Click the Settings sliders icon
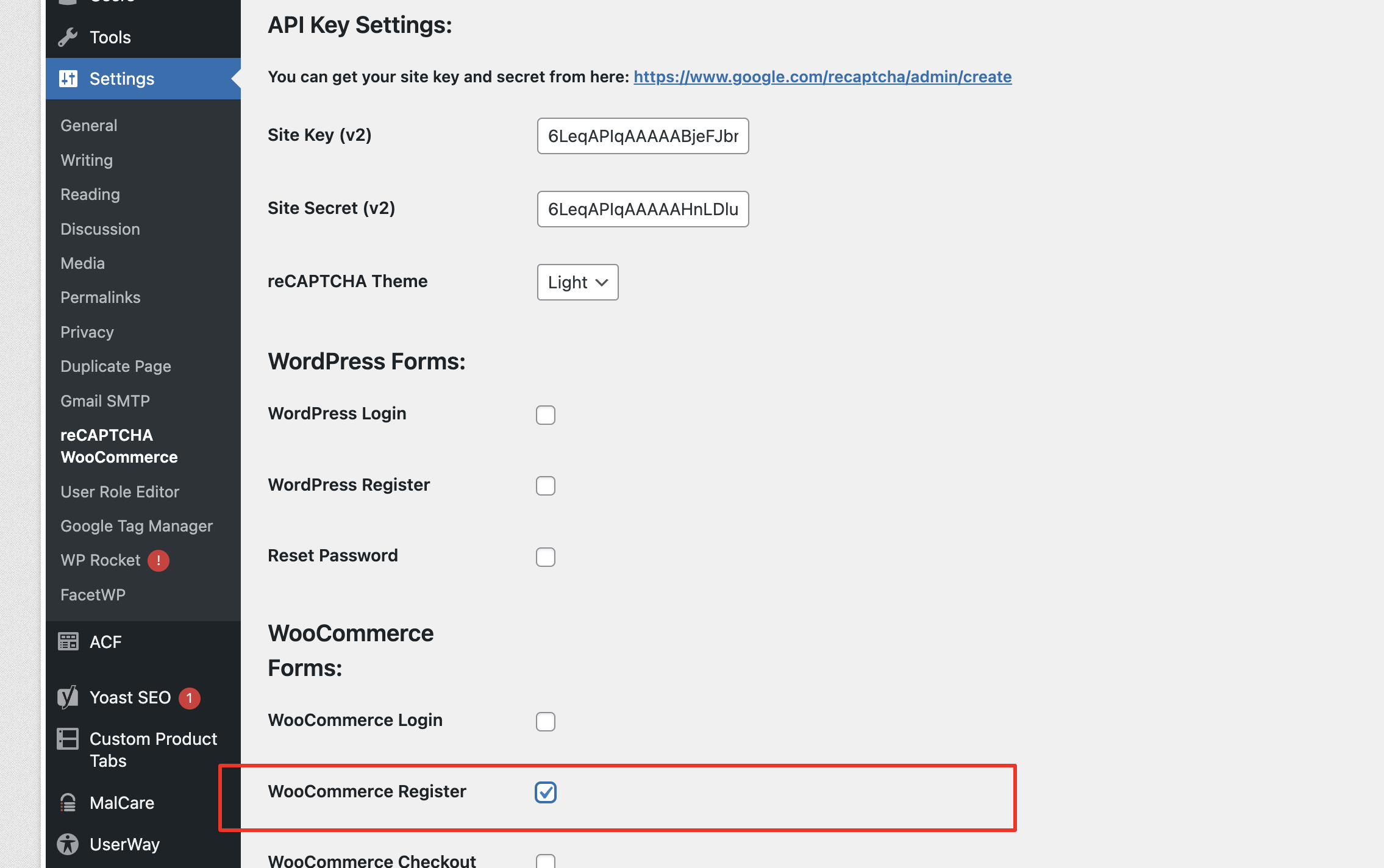Image resolution: width=1384 pixels, height=868 pixels. click(x=68, y=79)
